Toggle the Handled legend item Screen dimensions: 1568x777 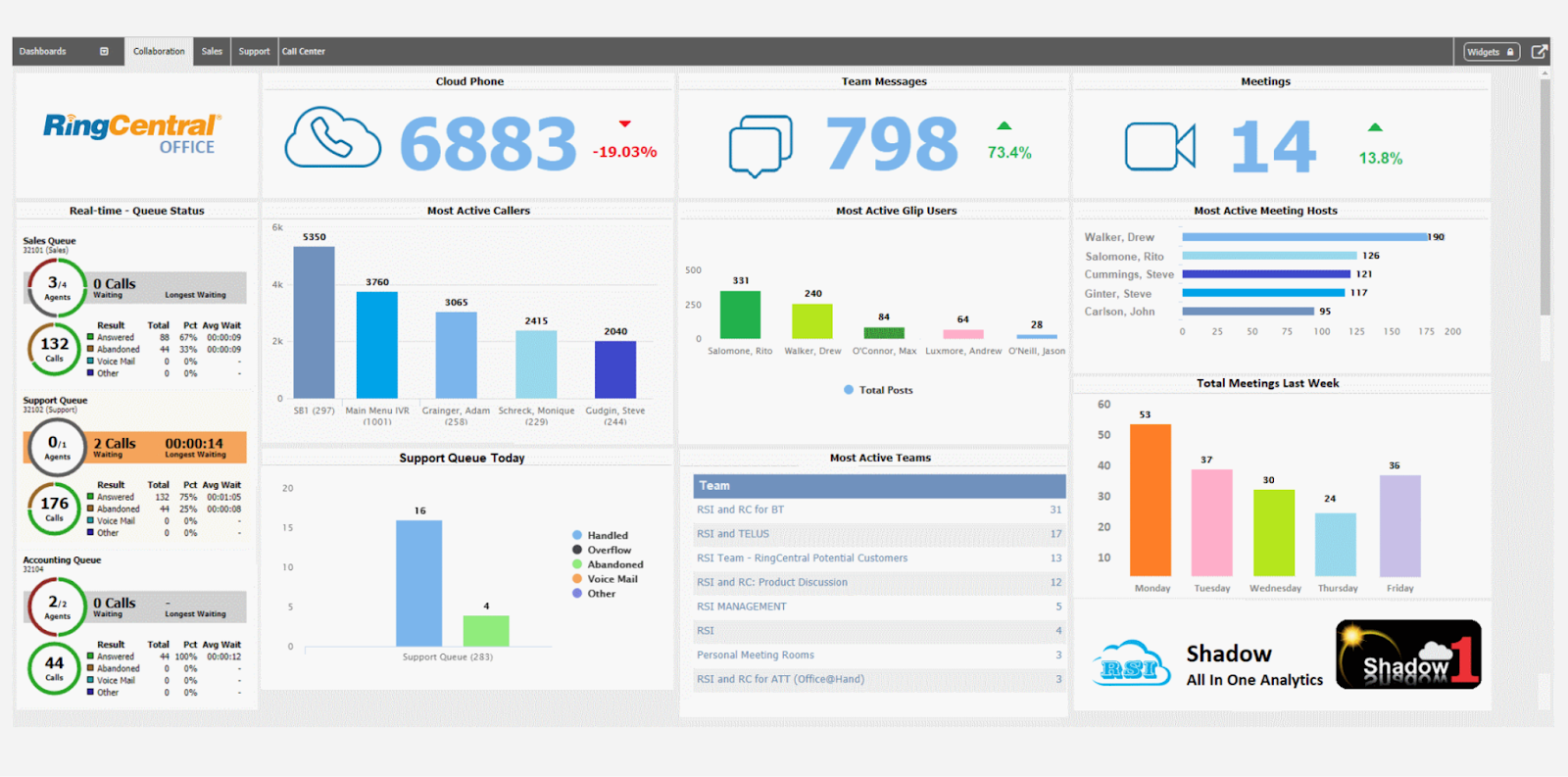607,536
